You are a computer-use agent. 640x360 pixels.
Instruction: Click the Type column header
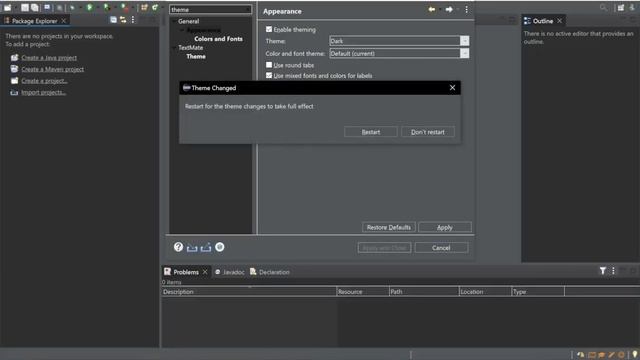538,291
